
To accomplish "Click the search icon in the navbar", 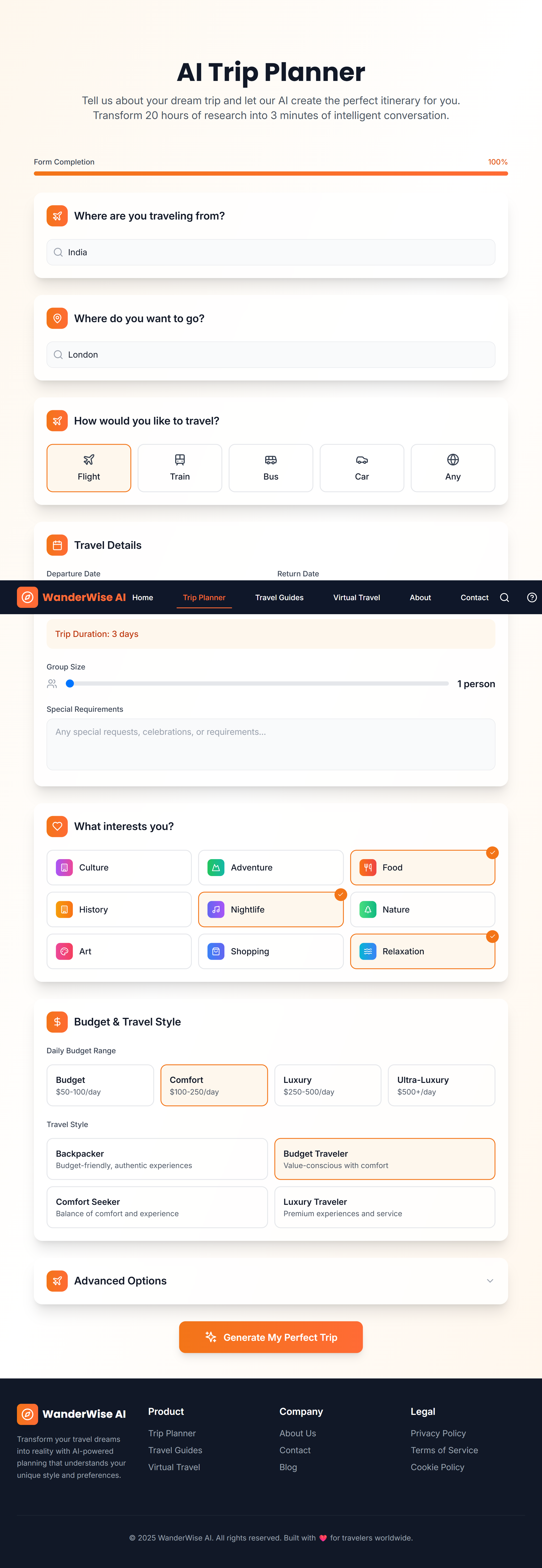I will [x=504, y=597].
